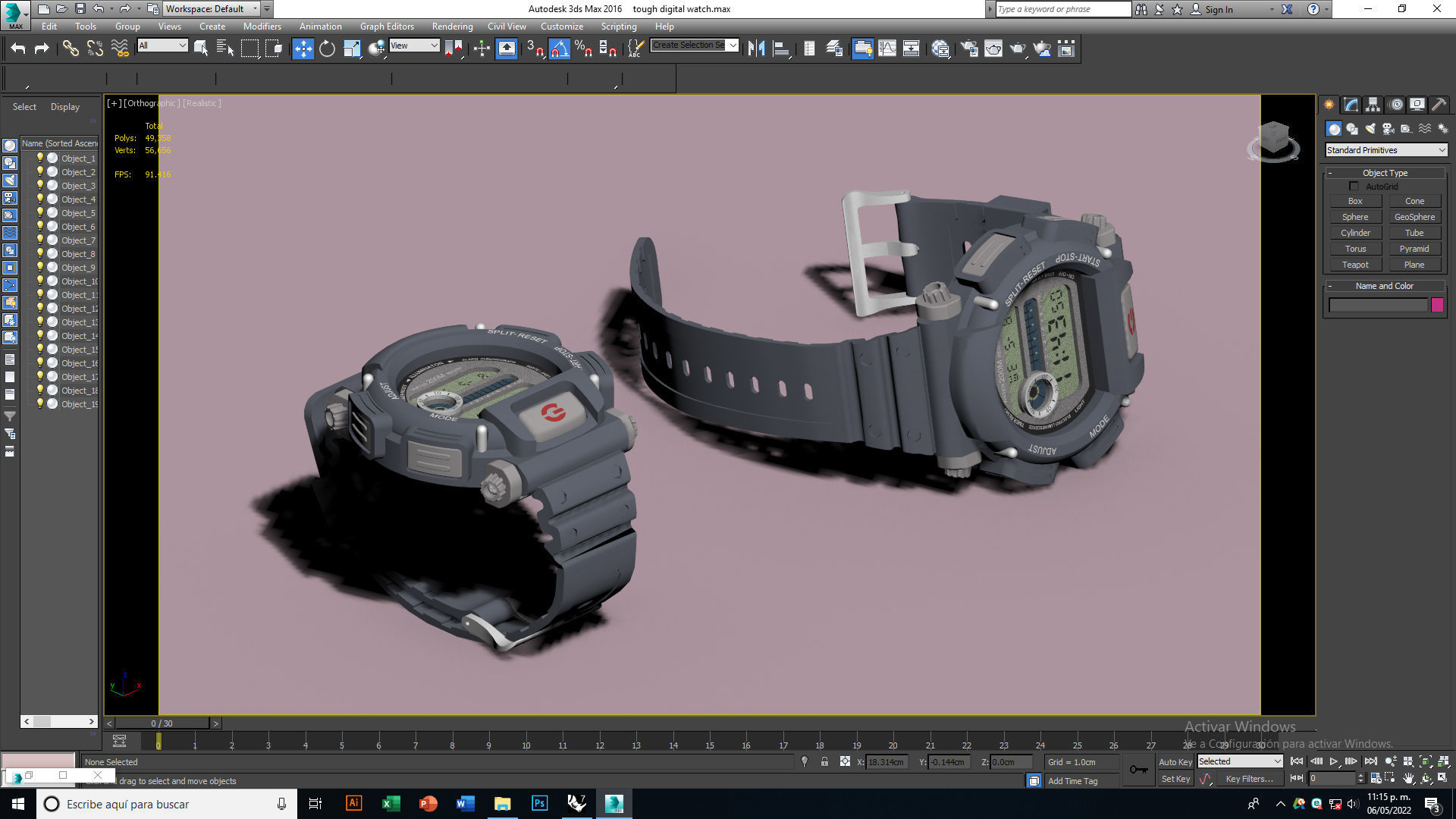The image size is (1456, 819).
Task: Activate the Select and Move tool
Action: pyautogui.click(x=303, y=49)
